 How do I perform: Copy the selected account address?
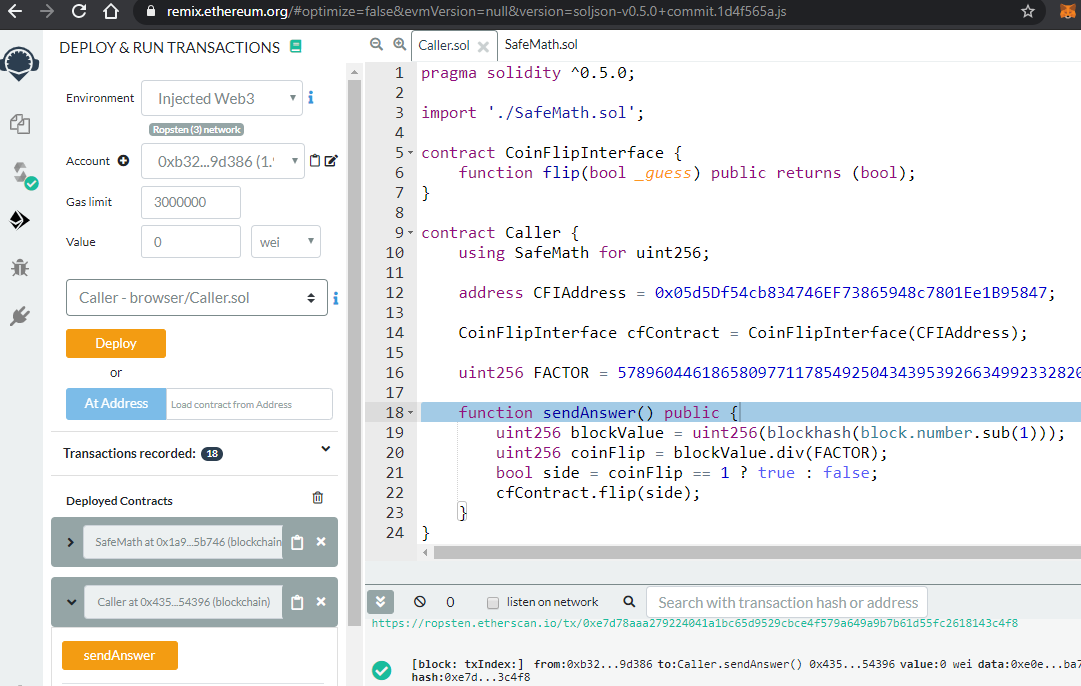click(315, 161)
